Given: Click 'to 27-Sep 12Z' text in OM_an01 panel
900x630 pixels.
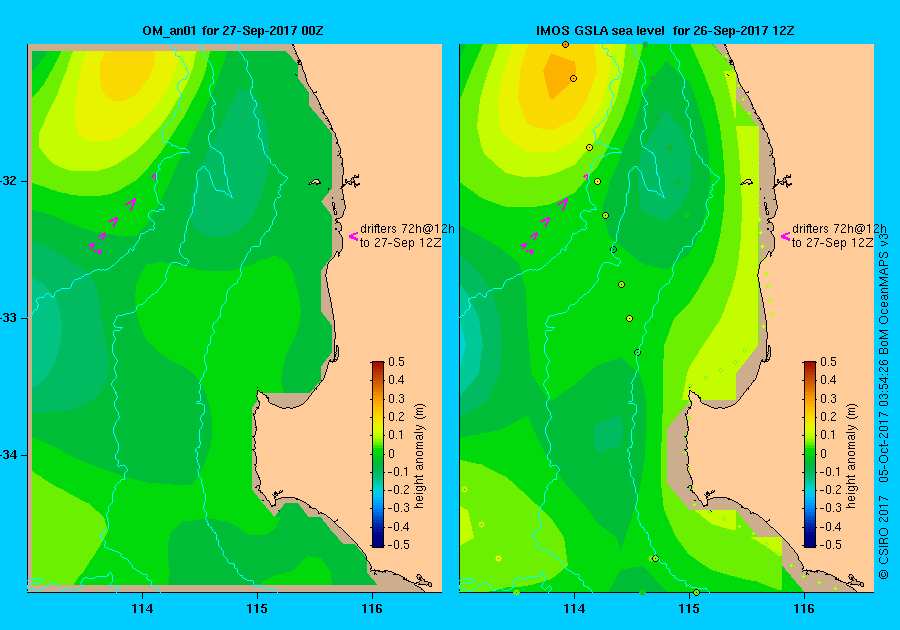Looking at the screenshot, I should click(401, 243).
